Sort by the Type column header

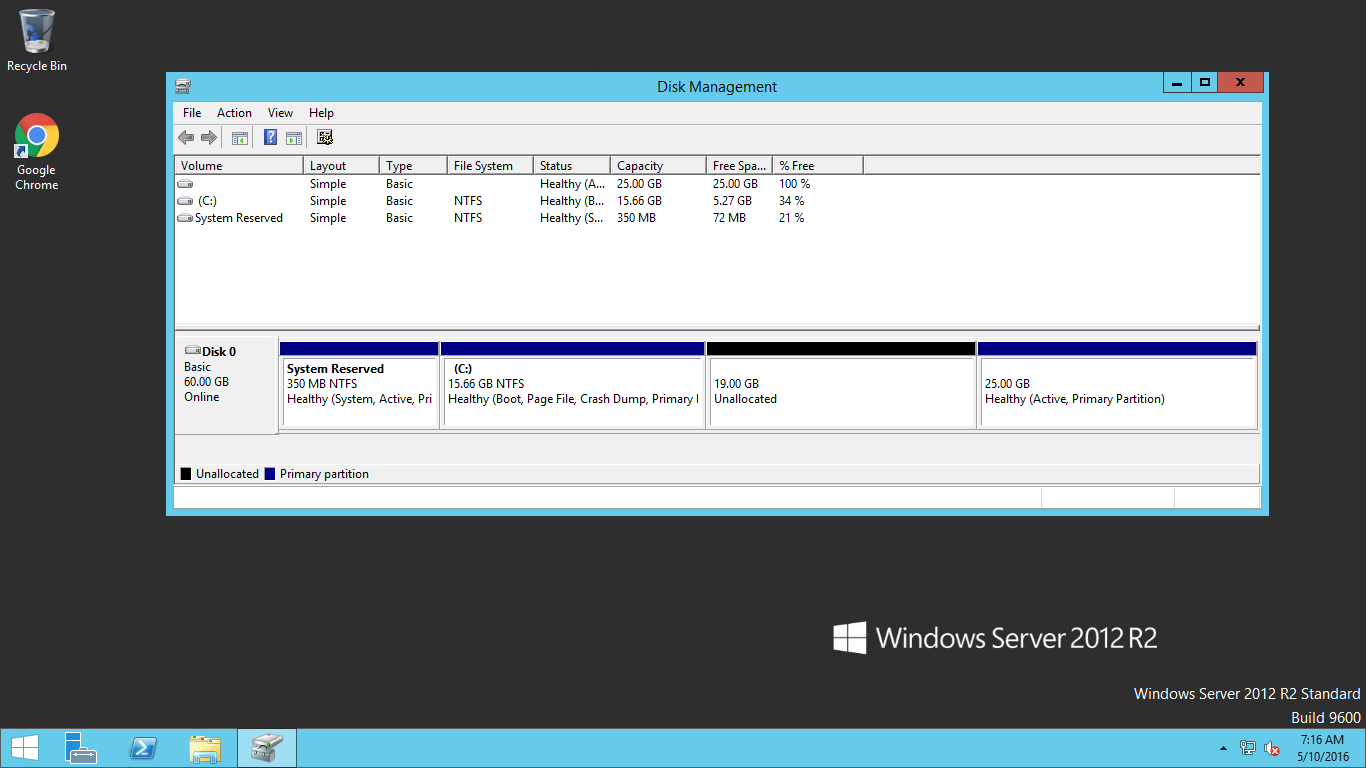coord(414,166)
